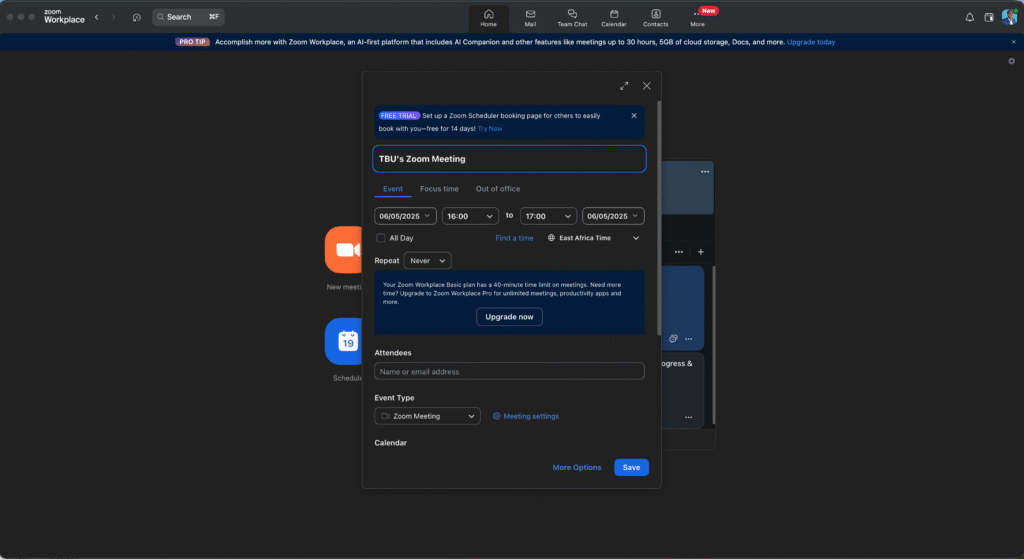Click the meeting title field

509,159
